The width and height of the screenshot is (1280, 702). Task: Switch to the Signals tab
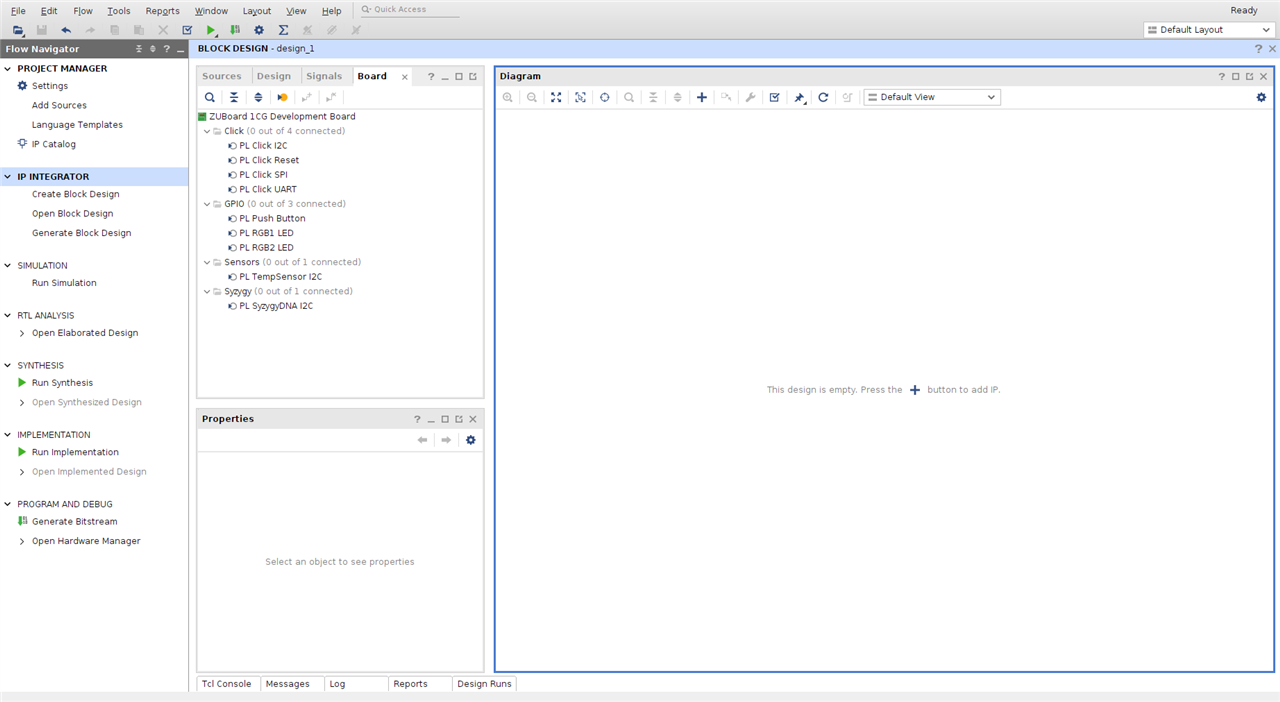point(324,76)
